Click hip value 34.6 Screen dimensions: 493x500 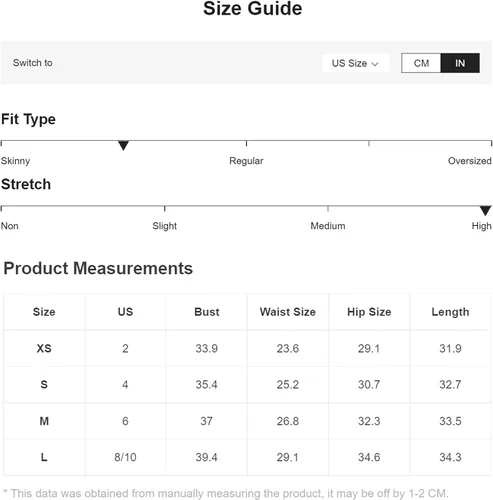[369, 457]
